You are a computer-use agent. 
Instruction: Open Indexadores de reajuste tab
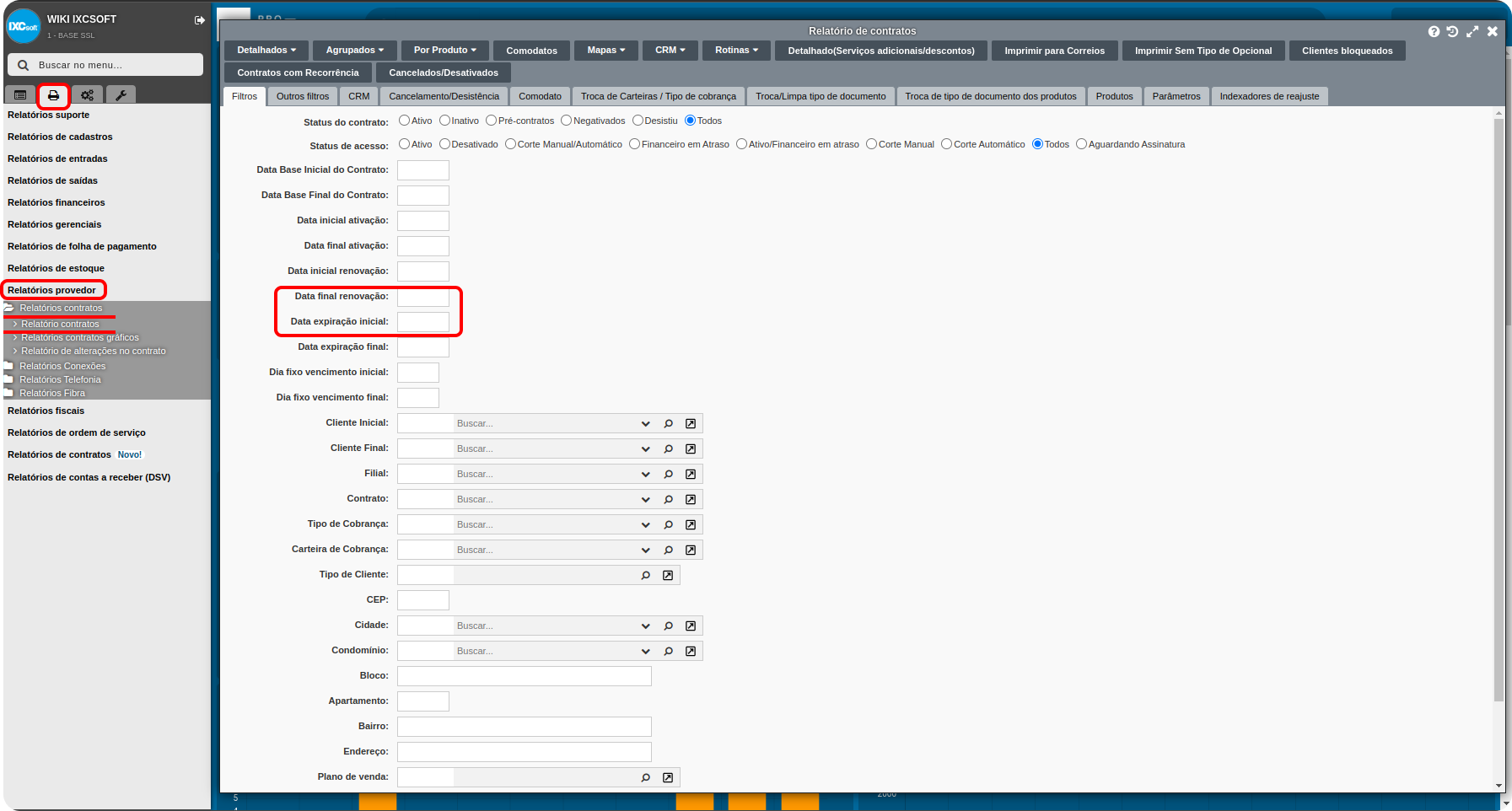pyautogui.click(x=1269, y=96)
